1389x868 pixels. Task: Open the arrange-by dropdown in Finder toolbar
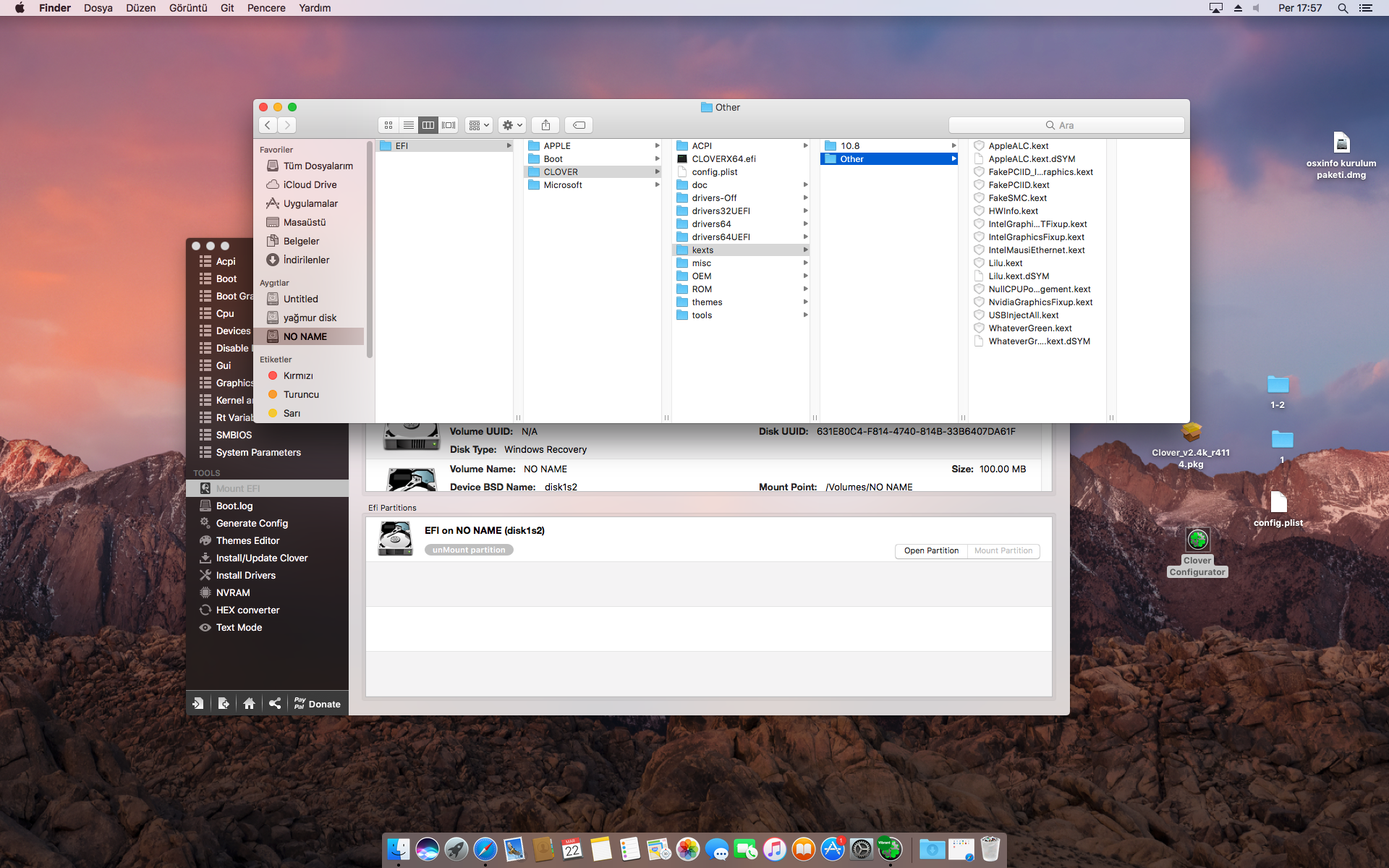(x=479, y=125)
